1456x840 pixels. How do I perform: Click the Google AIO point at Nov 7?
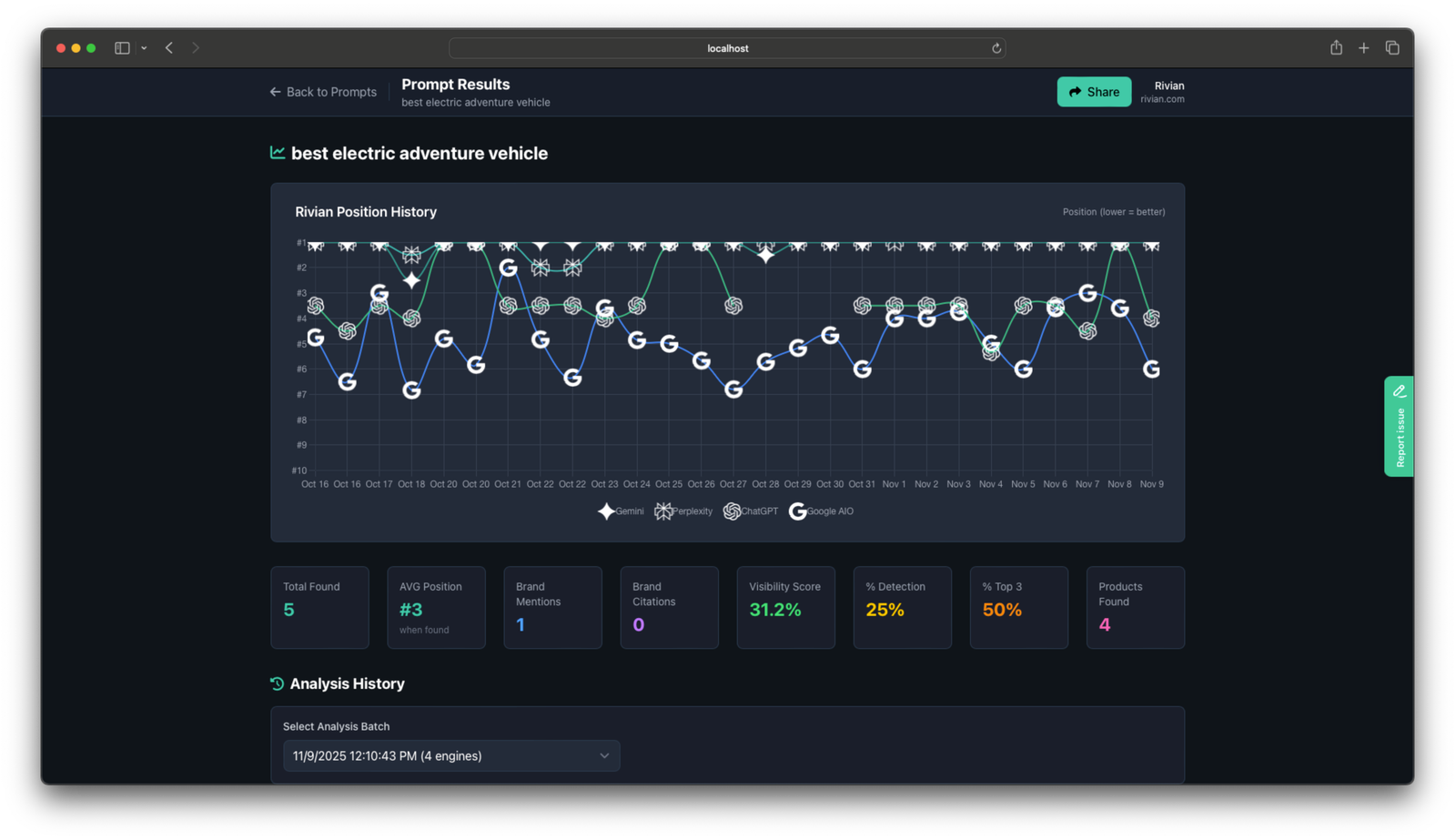click(1087, 293)
